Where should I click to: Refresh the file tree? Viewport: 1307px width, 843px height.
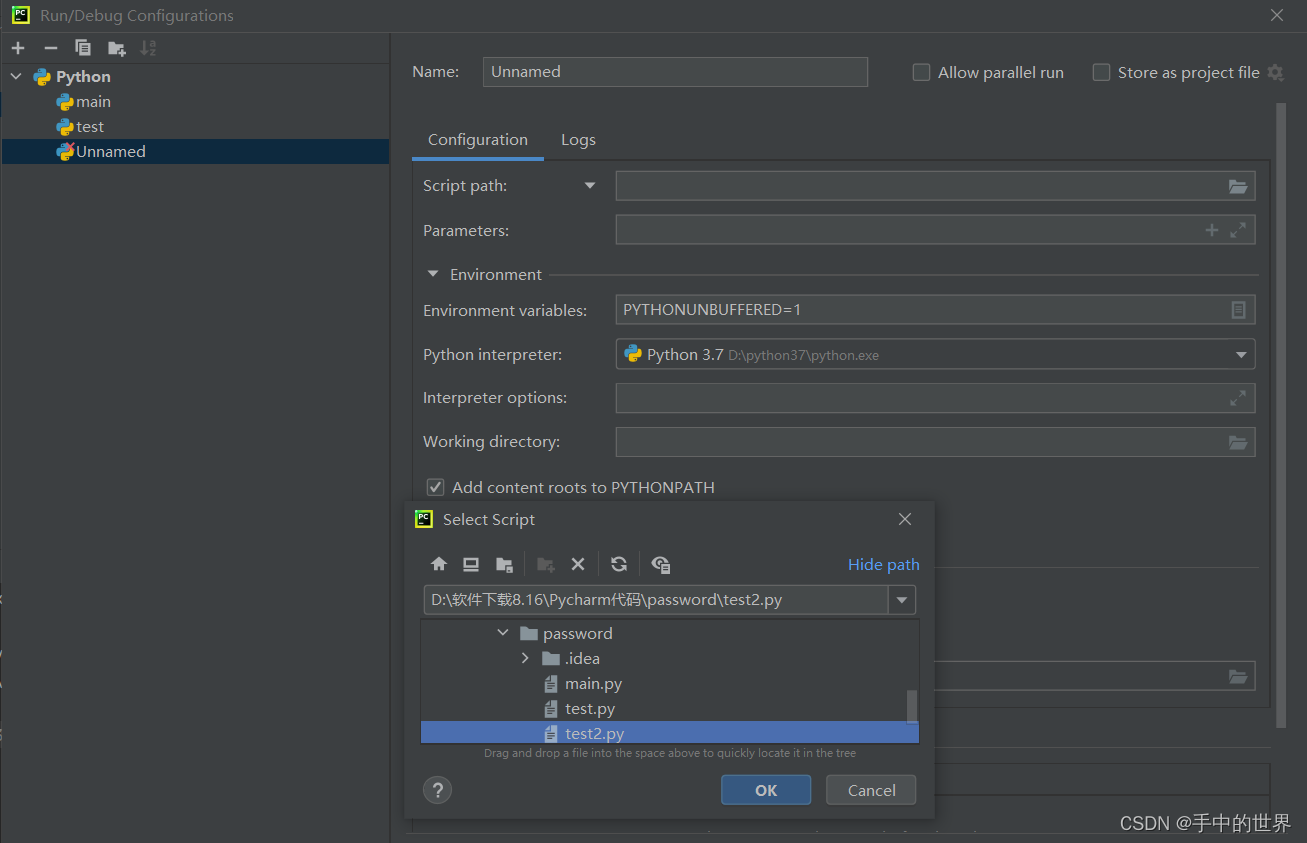[x=619, y=564]
